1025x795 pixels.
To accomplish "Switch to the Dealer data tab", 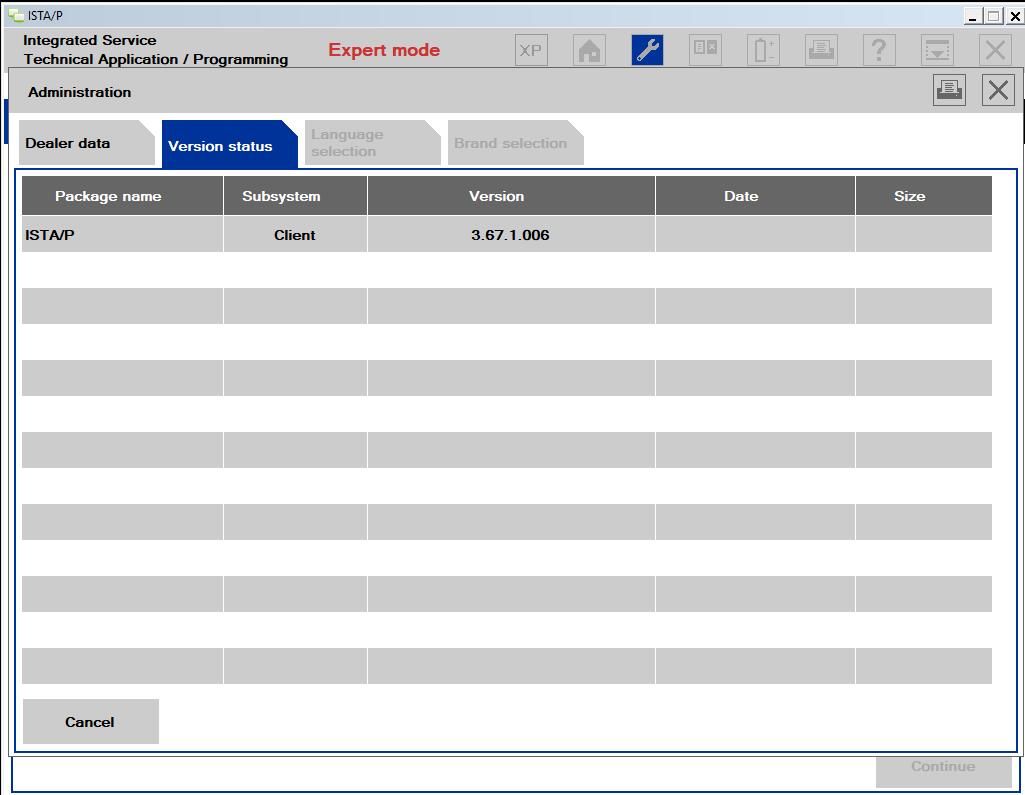I will pos(86,143).
